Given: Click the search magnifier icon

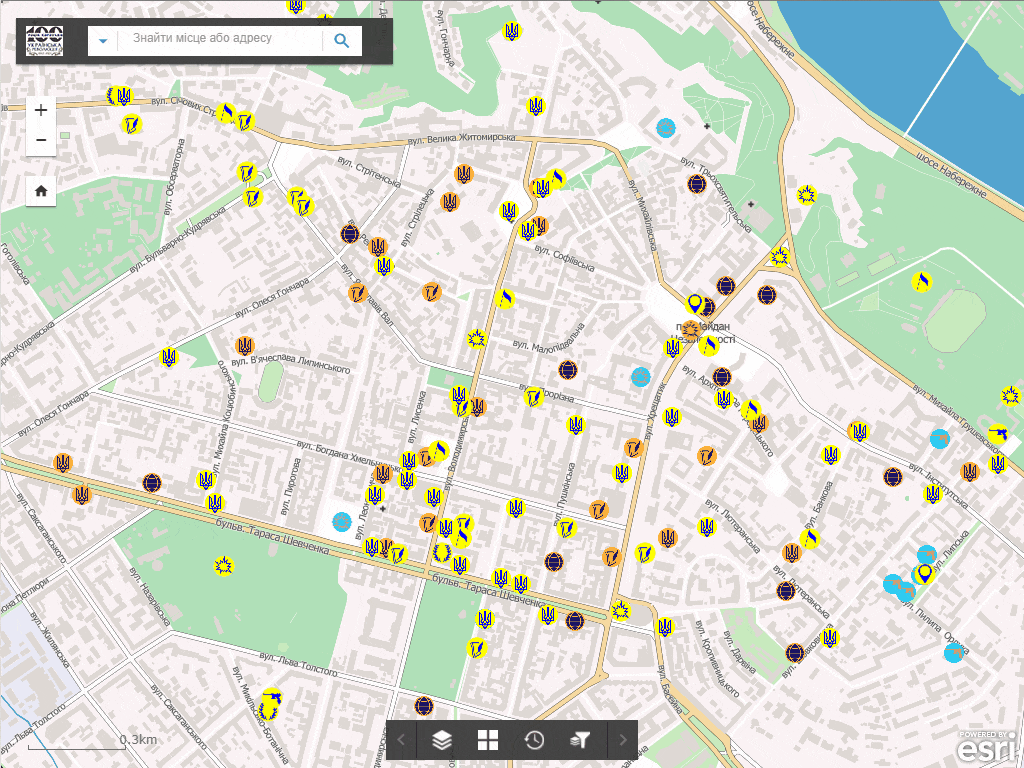Looking at the screenshot, I should tap(342, 40).
